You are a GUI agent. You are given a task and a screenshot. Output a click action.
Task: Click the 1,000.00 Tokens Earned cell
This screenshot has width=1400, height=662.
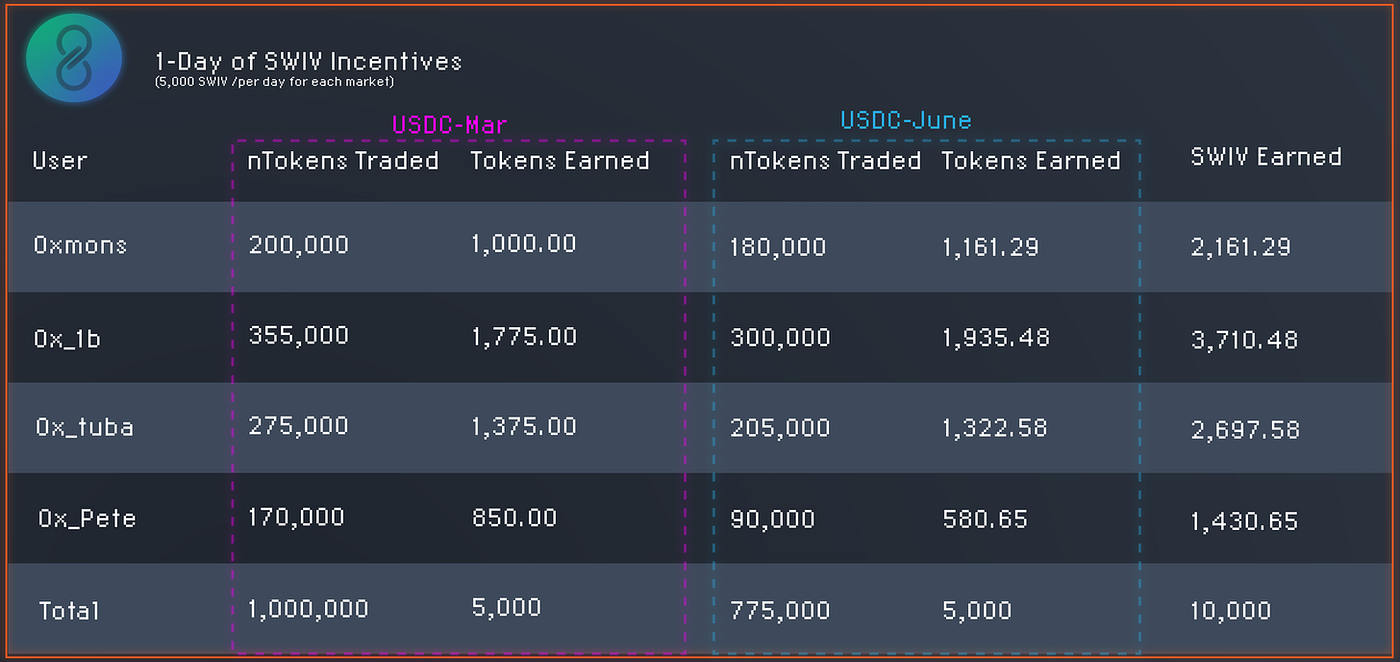tap(524, 244)
